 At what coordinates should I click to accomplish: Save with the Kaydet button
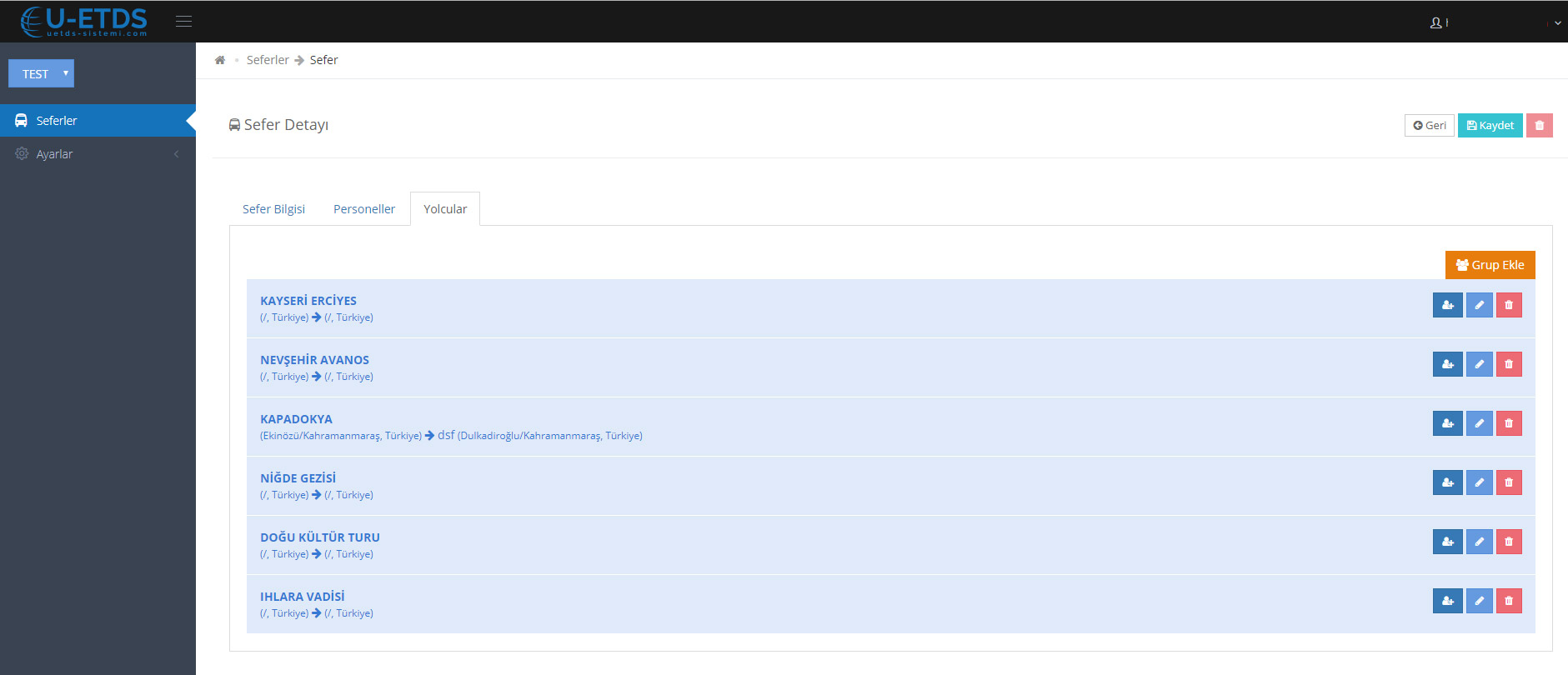(1490, 126)
